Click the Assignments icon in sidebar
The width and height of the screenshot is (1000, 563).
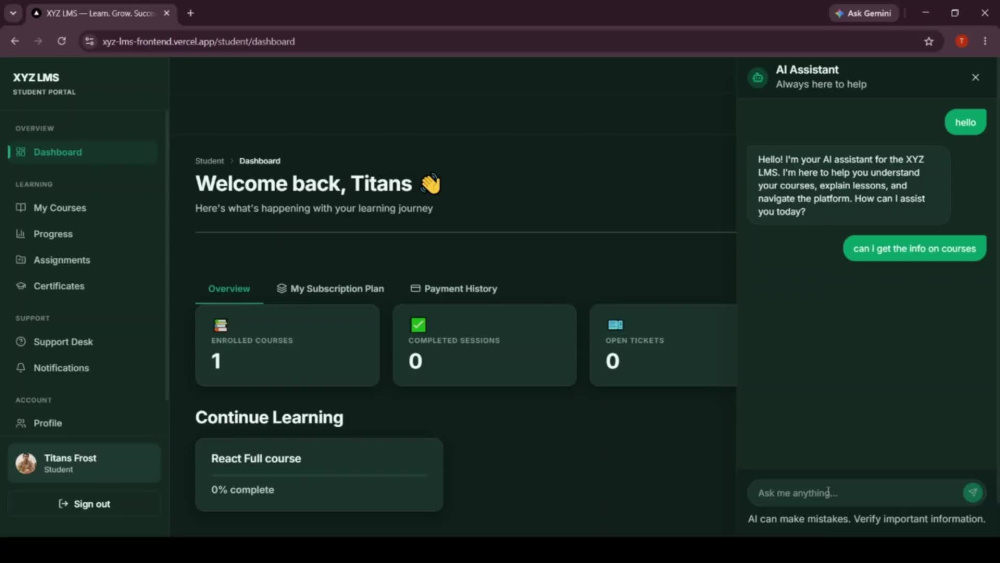tap(21, 260)
